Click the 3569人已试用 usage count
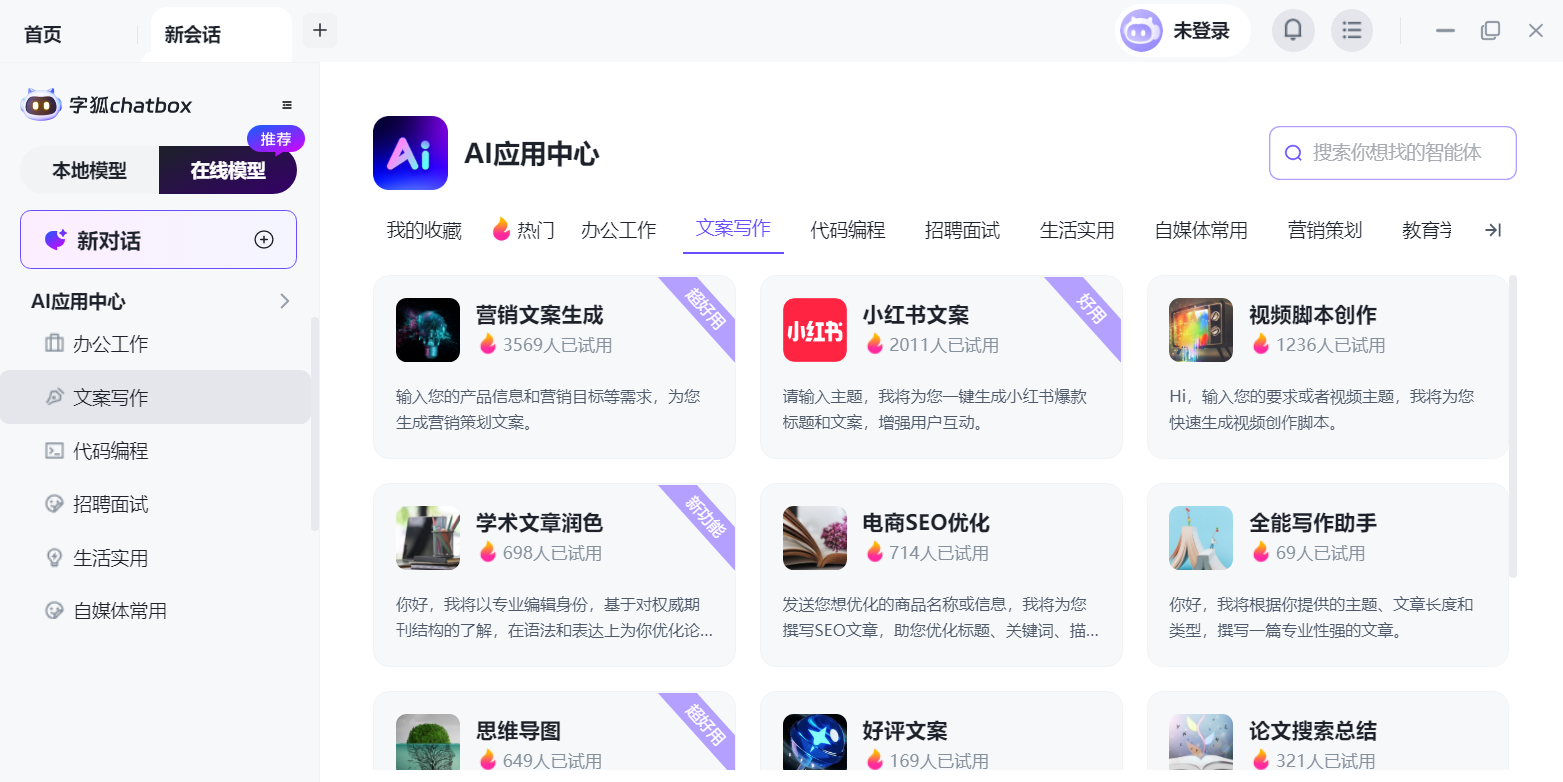Image resolution: width=1563 pixels, height=782 pixels. (x=557, y=345)
